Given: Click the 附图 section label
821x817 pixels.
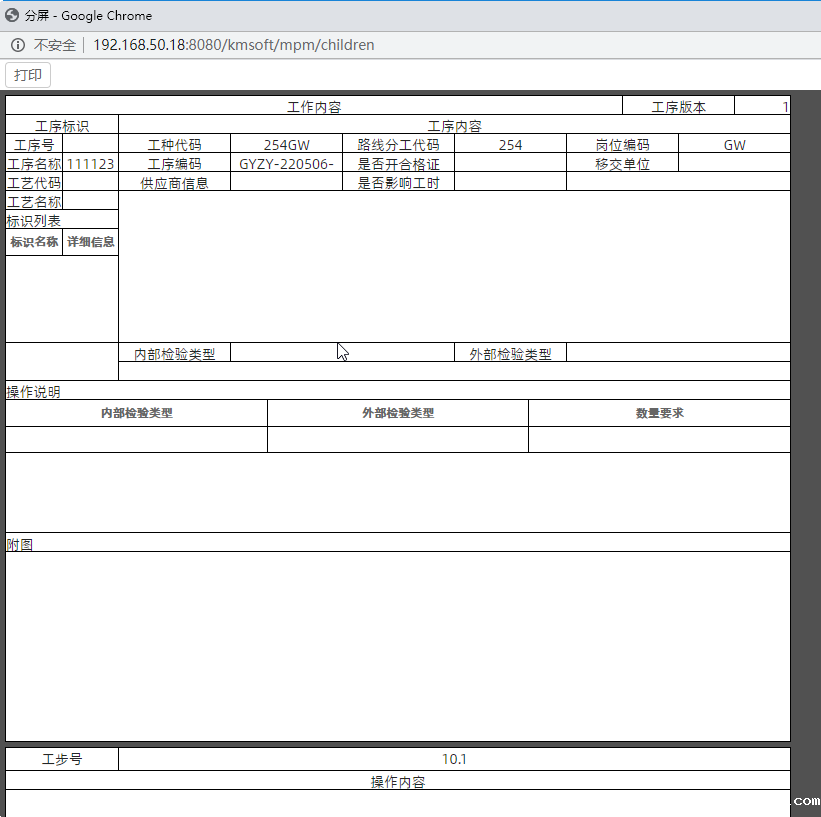Looking at the screenshot, I should pos(20,544).
